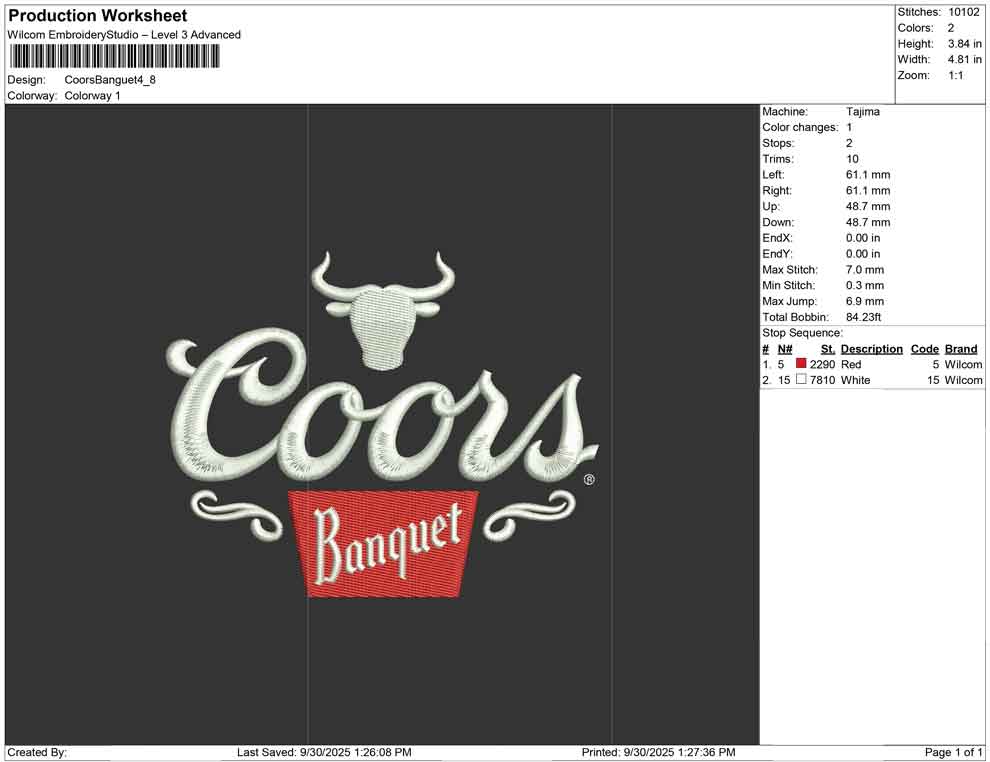
Task: Click the 'Stops:' label
Action: [x=778, y=143]
